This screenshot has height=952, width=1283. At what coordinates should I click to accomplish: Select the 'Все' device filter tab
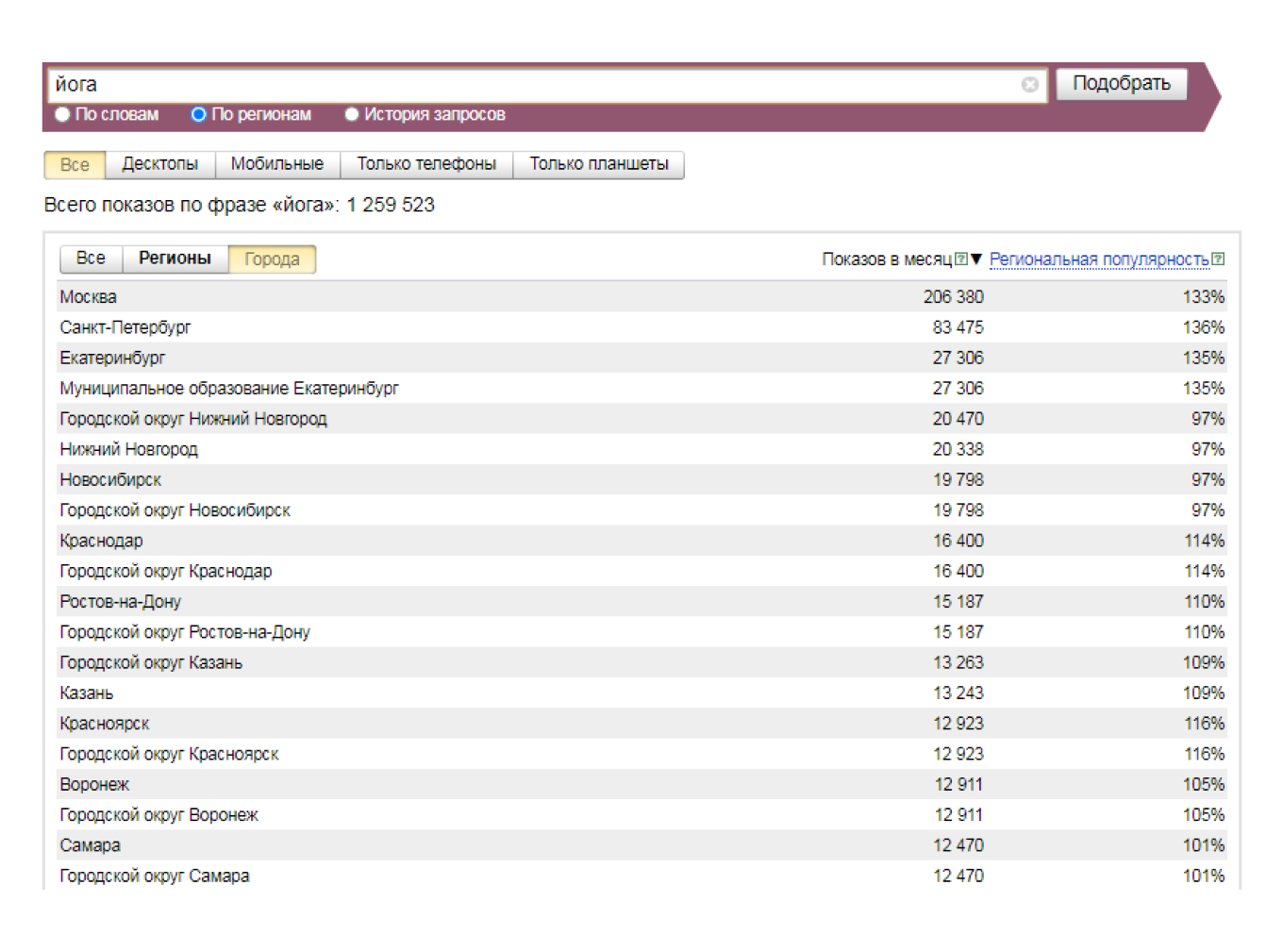75,165
